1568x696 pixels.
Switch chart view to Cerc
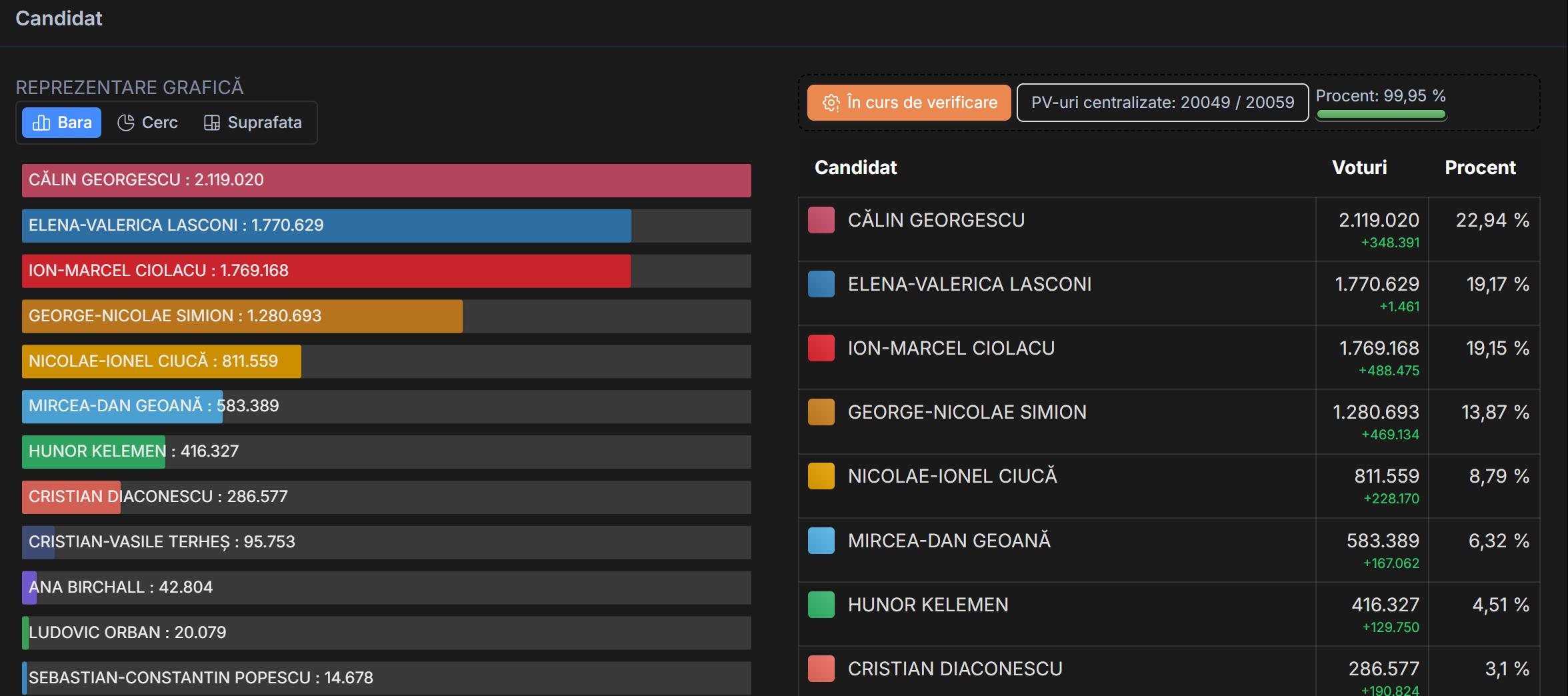pyautogui.click(x=148, y=123)
